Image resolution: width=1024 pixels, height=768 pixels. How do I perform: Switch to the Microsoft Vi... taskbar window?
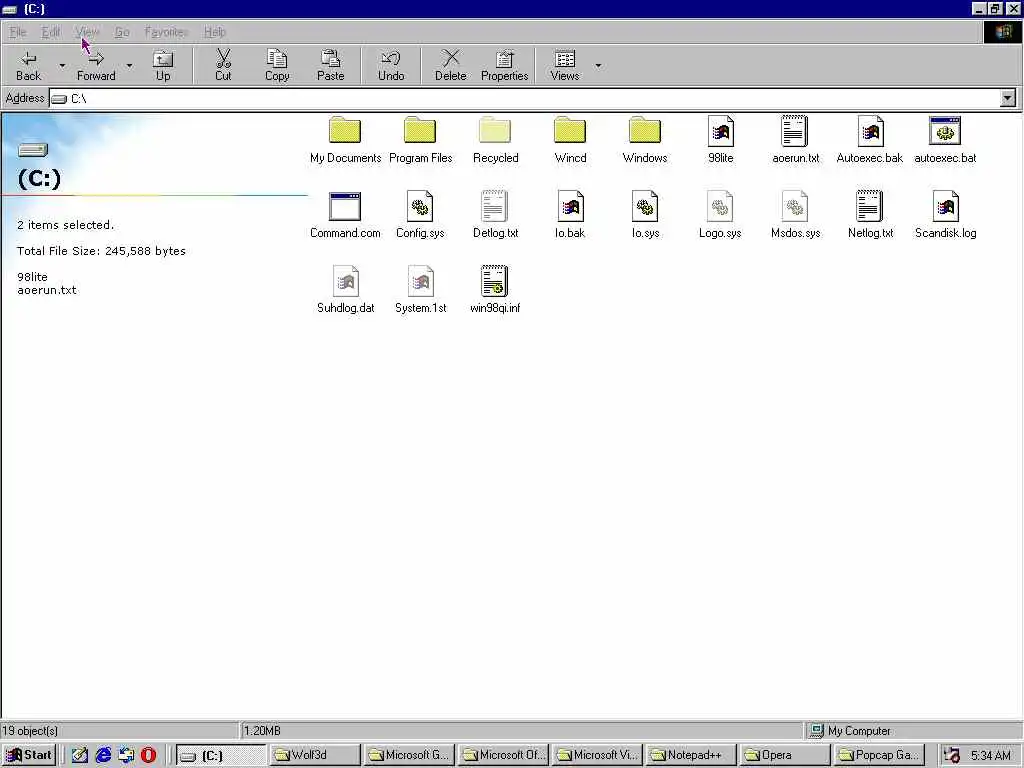click(597, 756)
